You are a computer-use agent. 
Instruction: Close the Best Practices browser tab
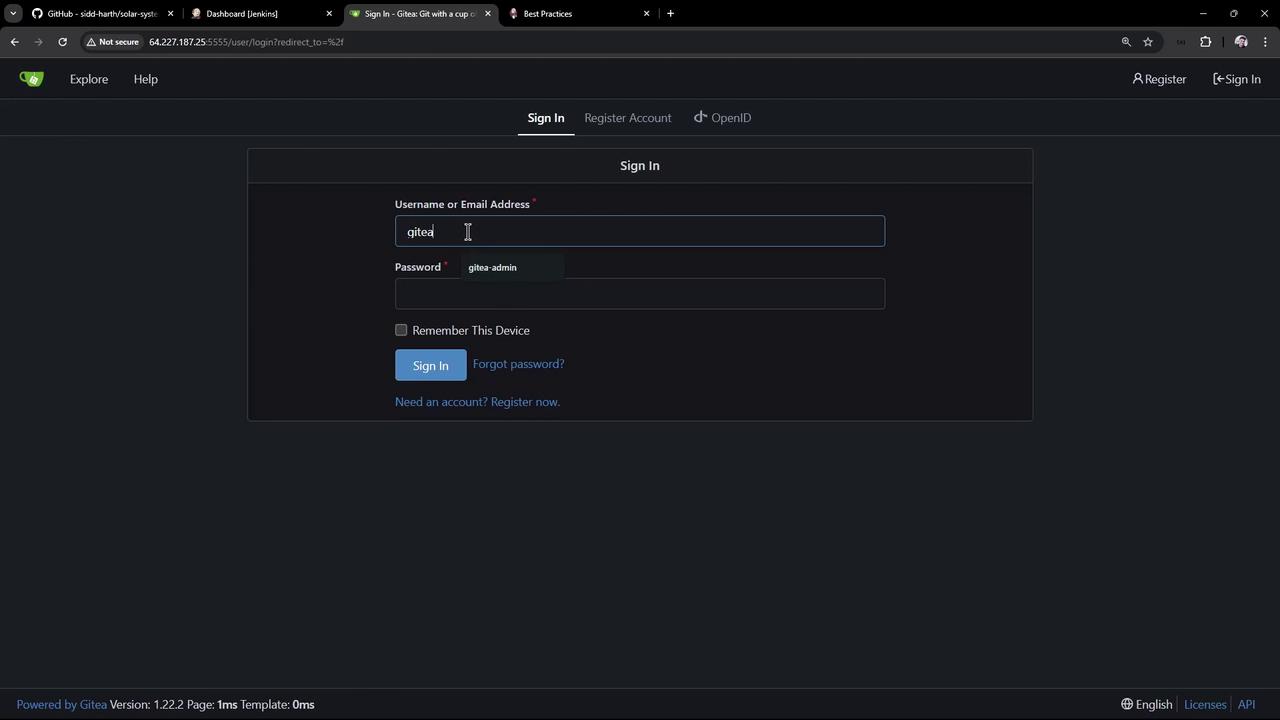point(646,14)
